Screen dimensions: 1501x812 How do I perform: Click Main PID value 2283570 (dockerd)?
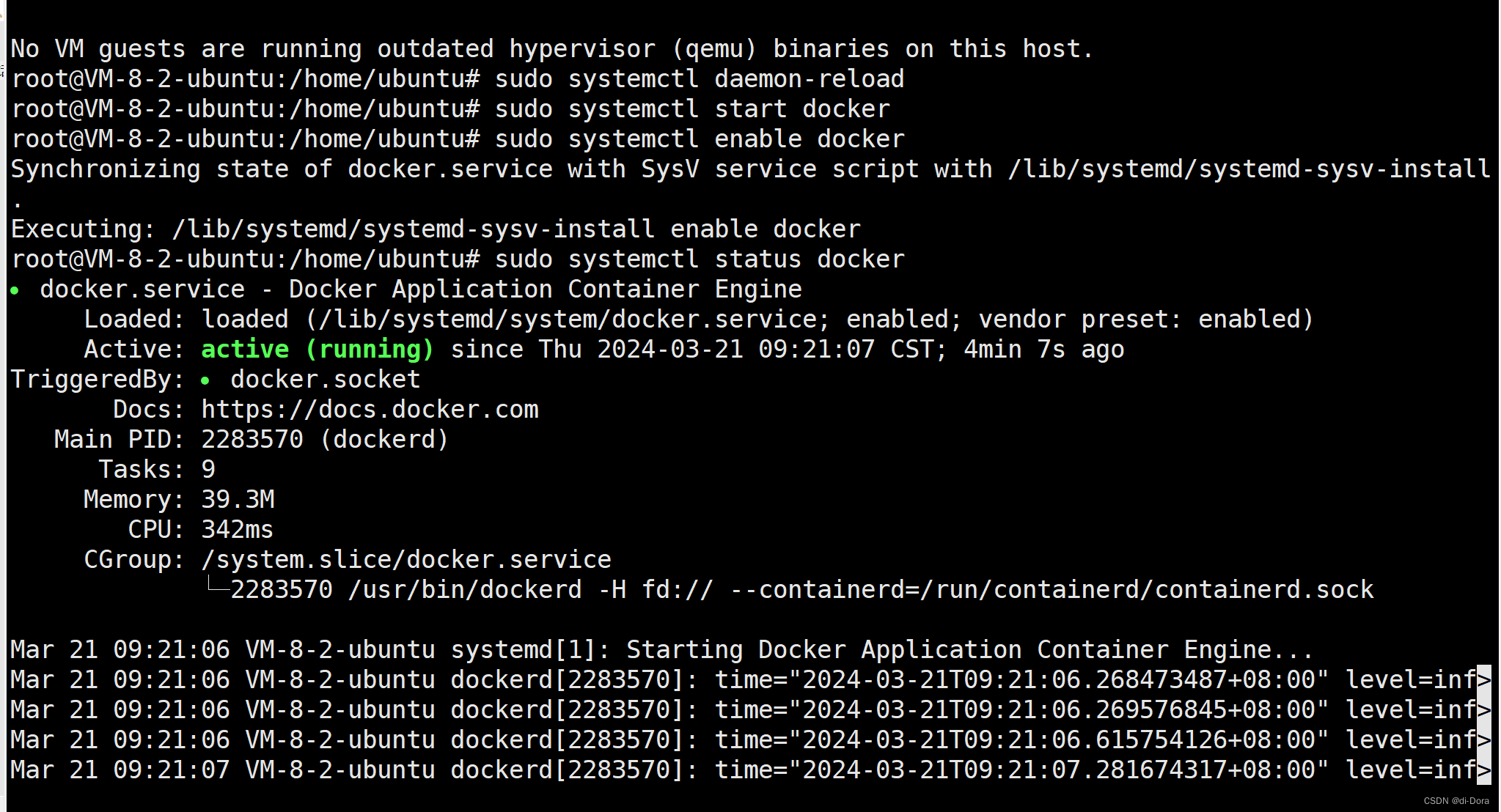pyautogui.click(x=324, y=439)
